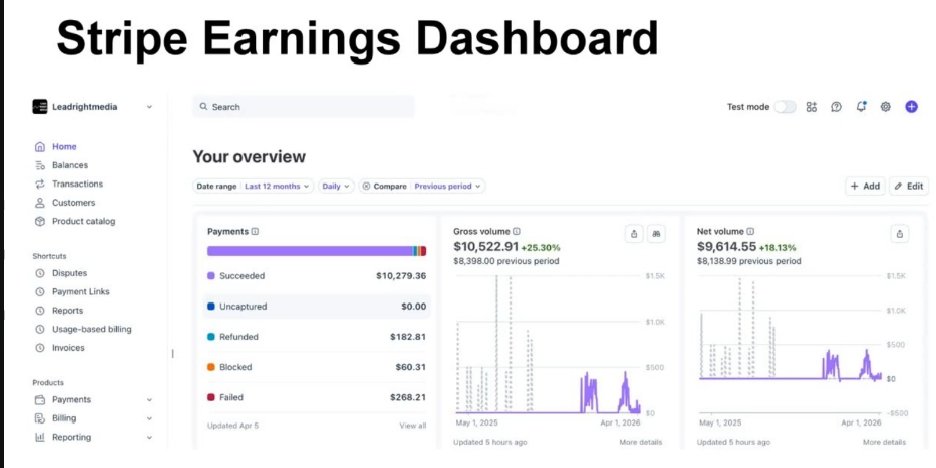Click the Payments wallet icon in the sidebar
Image resolution: width=936 pixels, height=468 pixels.
coord(40,399)
